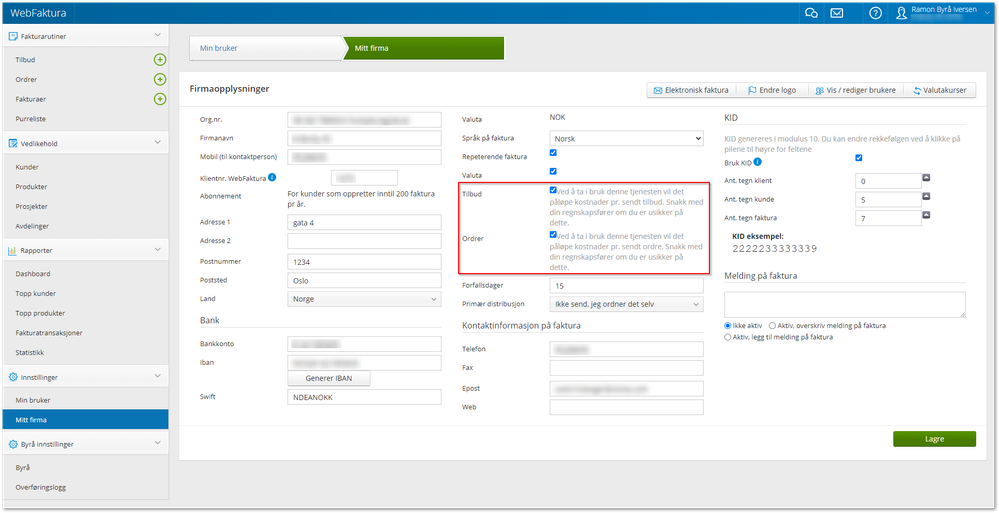
Task: Click the Adresse 1 input field
Action: [x=364, y=222]
